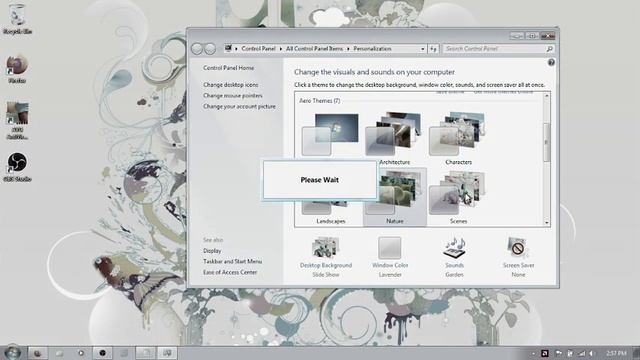This screenshot has width=640, height=360.
Task: Open the Display link under See also
Action: tap(212, 251)
